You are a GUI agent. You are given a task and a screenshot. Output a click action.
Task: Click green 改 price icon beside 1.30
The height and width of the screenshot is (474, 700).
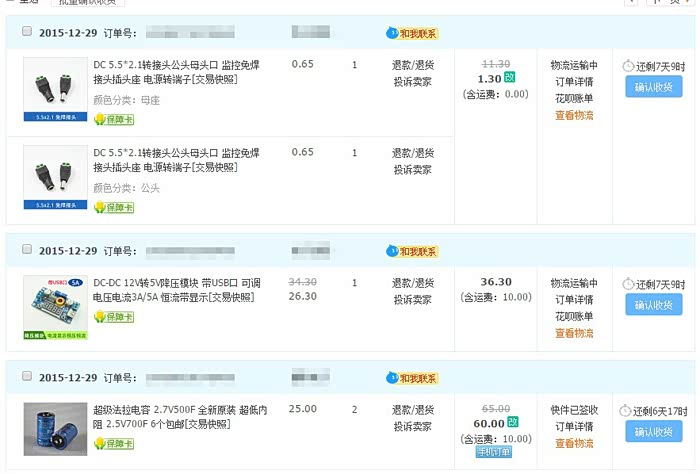click(x=510, y=78)
